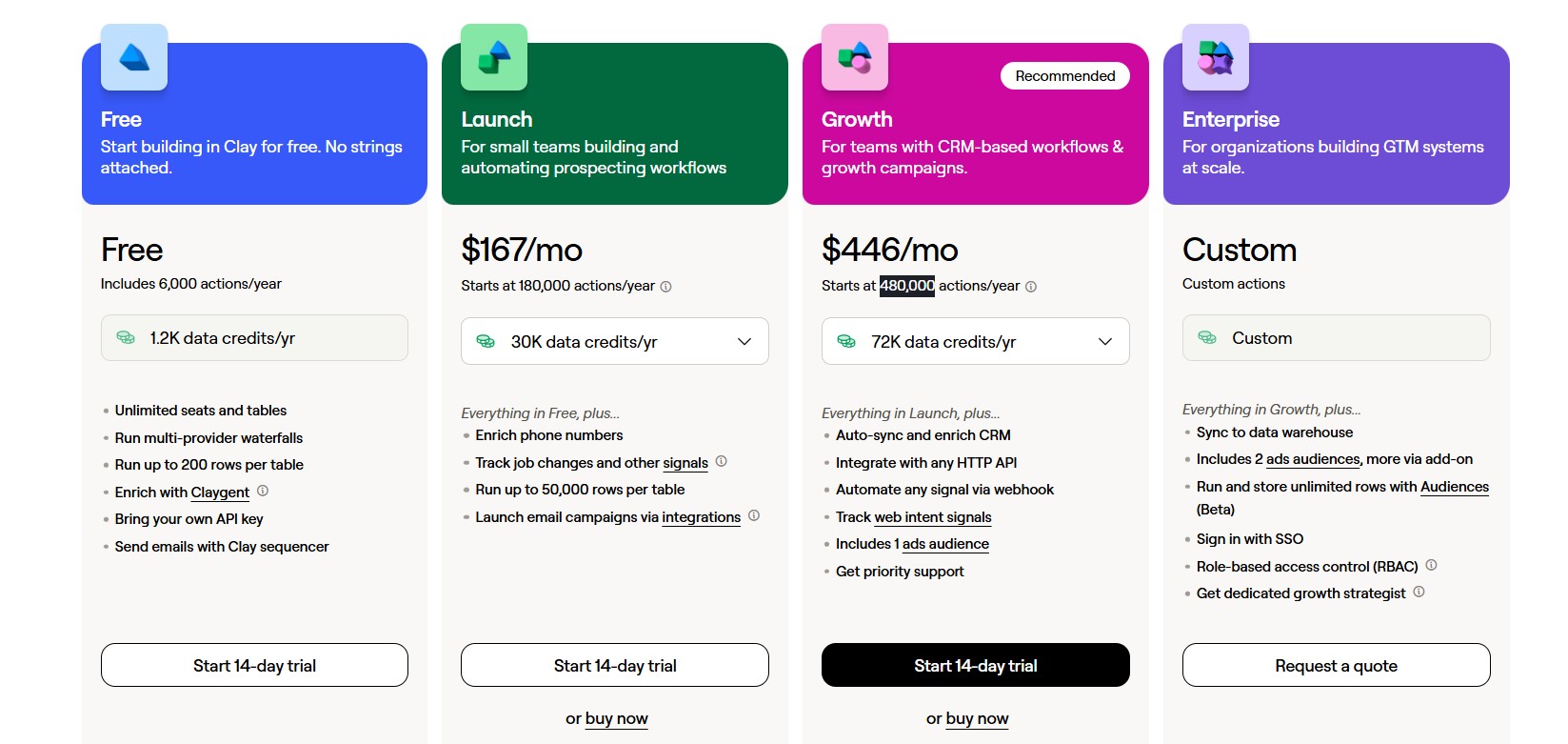
Task: Click buy now link under Launch plan
Action: [x=616, y=718]
